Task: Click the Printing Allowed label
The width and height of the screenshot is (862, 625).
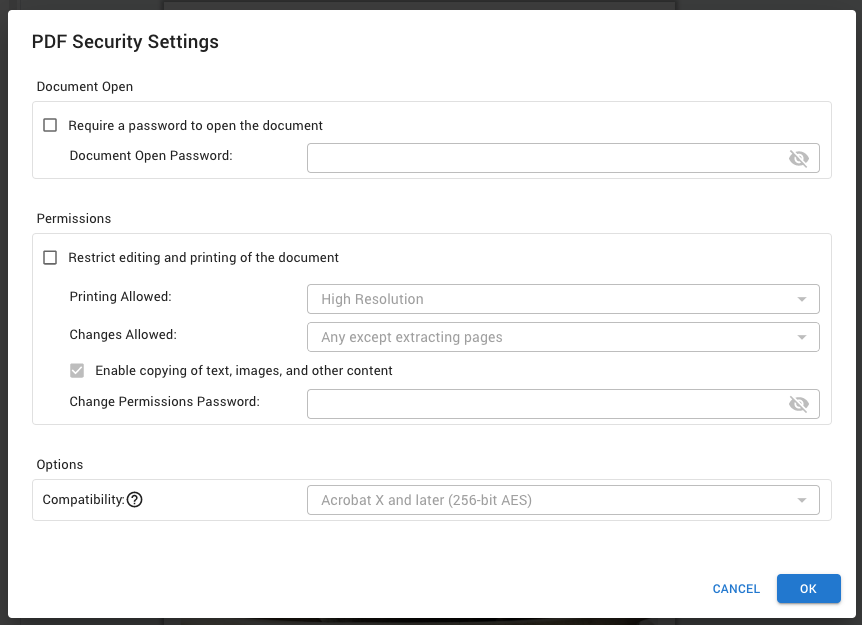Action: tap(120, 297)
